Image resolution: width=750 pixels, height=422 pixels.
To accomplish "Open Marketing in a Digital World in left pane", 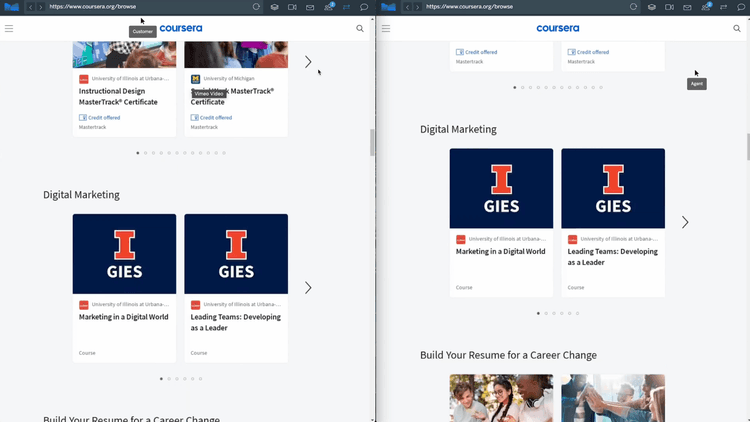I will [124, 317].
